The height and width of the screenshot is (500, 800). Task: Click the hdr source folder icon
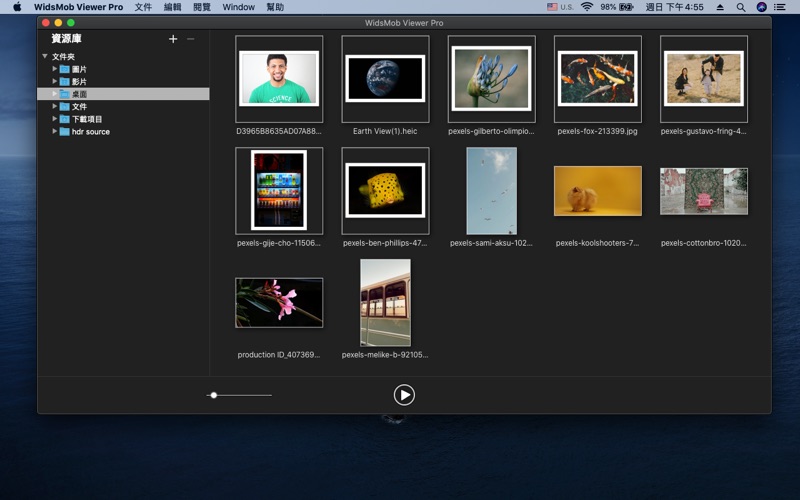click(x=65, y=132)
